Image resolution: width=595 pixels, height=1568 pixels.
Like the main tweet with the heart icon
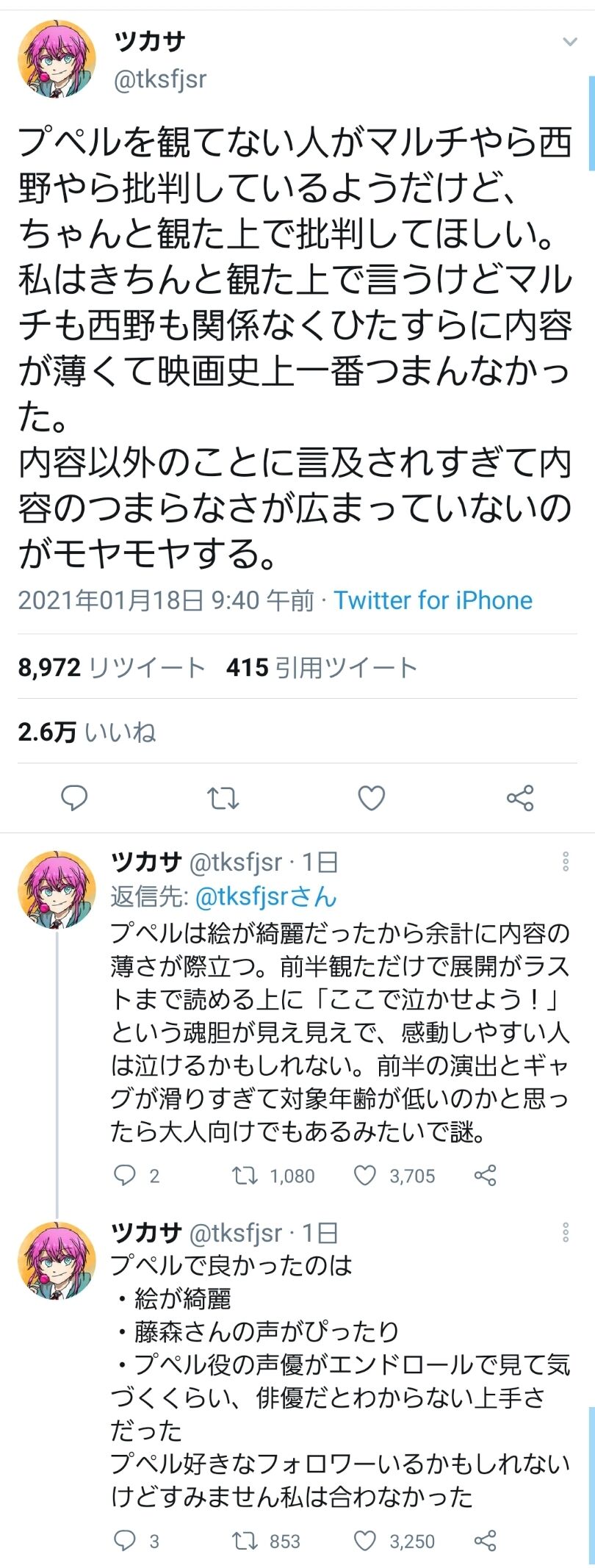371,798
